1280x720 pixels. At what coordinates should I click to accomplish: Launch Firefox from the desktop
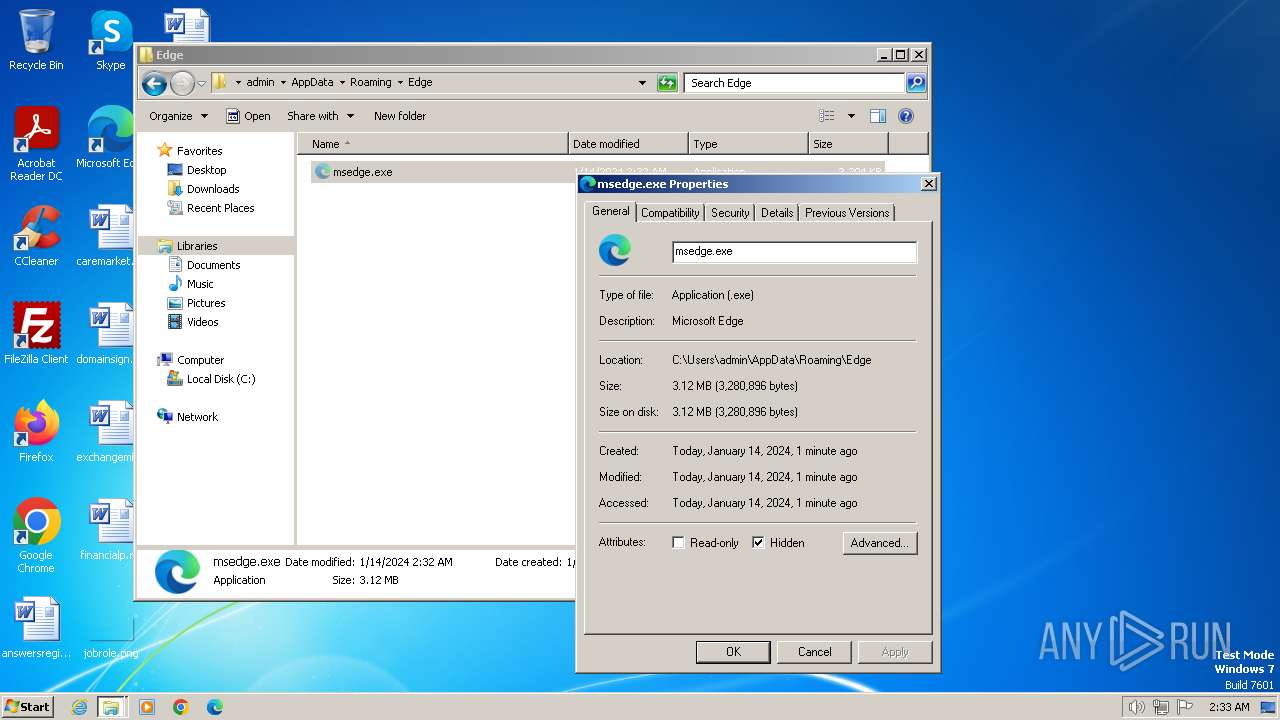click(x=36, y=432)
